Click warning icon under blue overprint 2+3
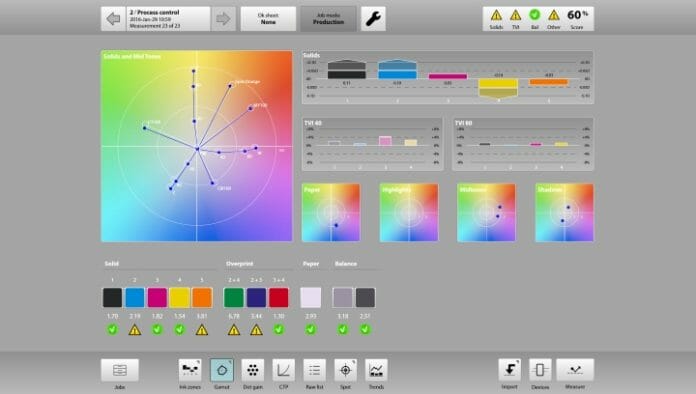Image resolution: width=696 pixels, height=394 pixels. pyautogui.click(x=256, y=330)
